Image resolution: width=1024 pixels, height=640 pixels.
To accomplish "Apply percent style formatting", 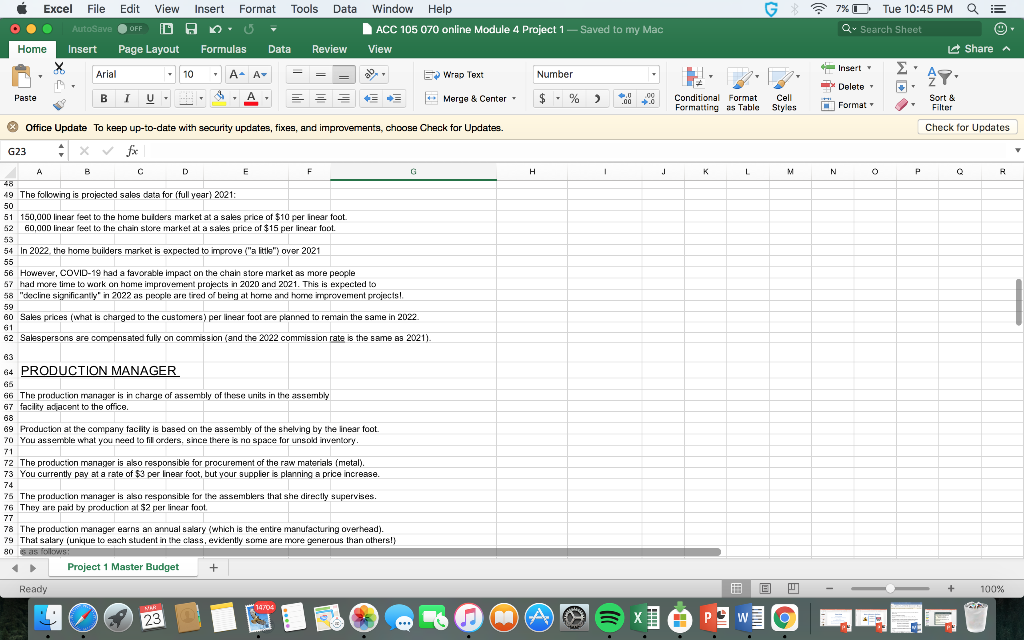I will click(574, 99).
